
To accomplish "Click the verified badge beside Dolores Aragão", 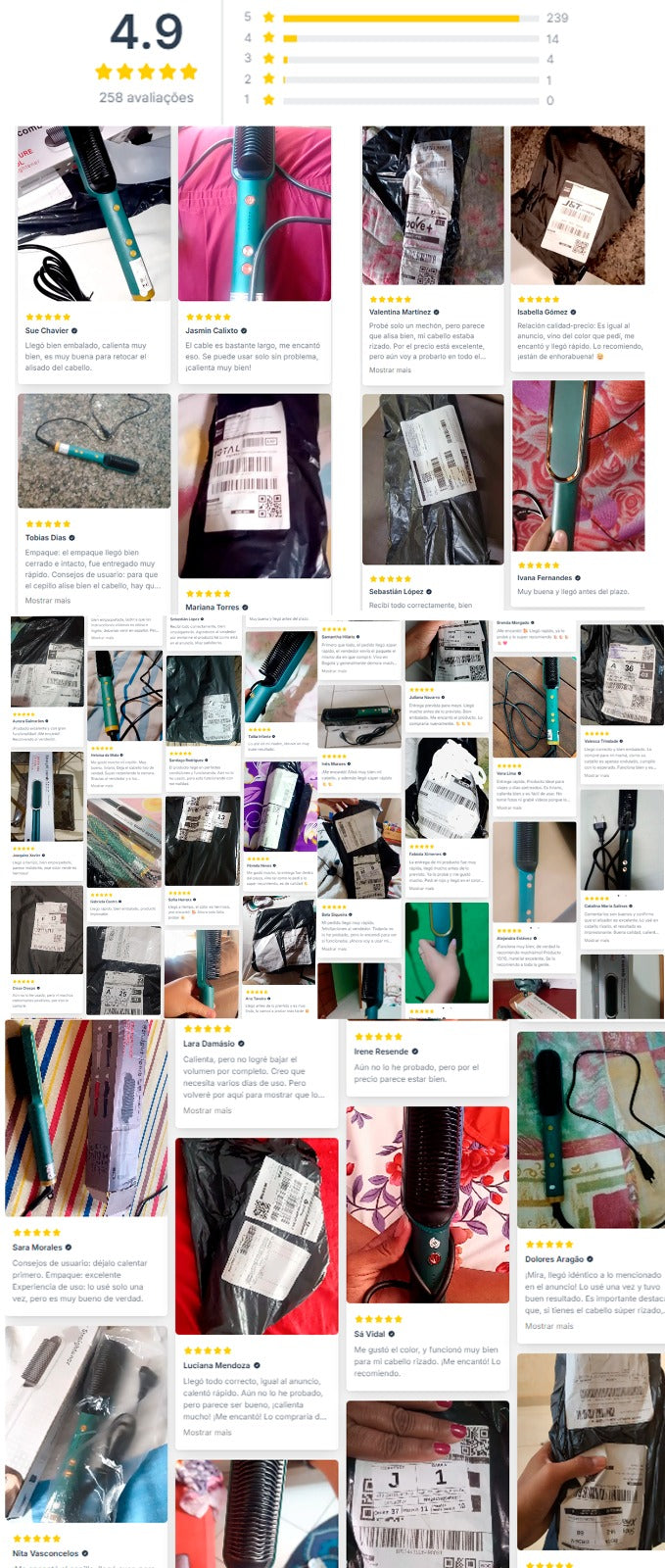I will (590, 1259).
